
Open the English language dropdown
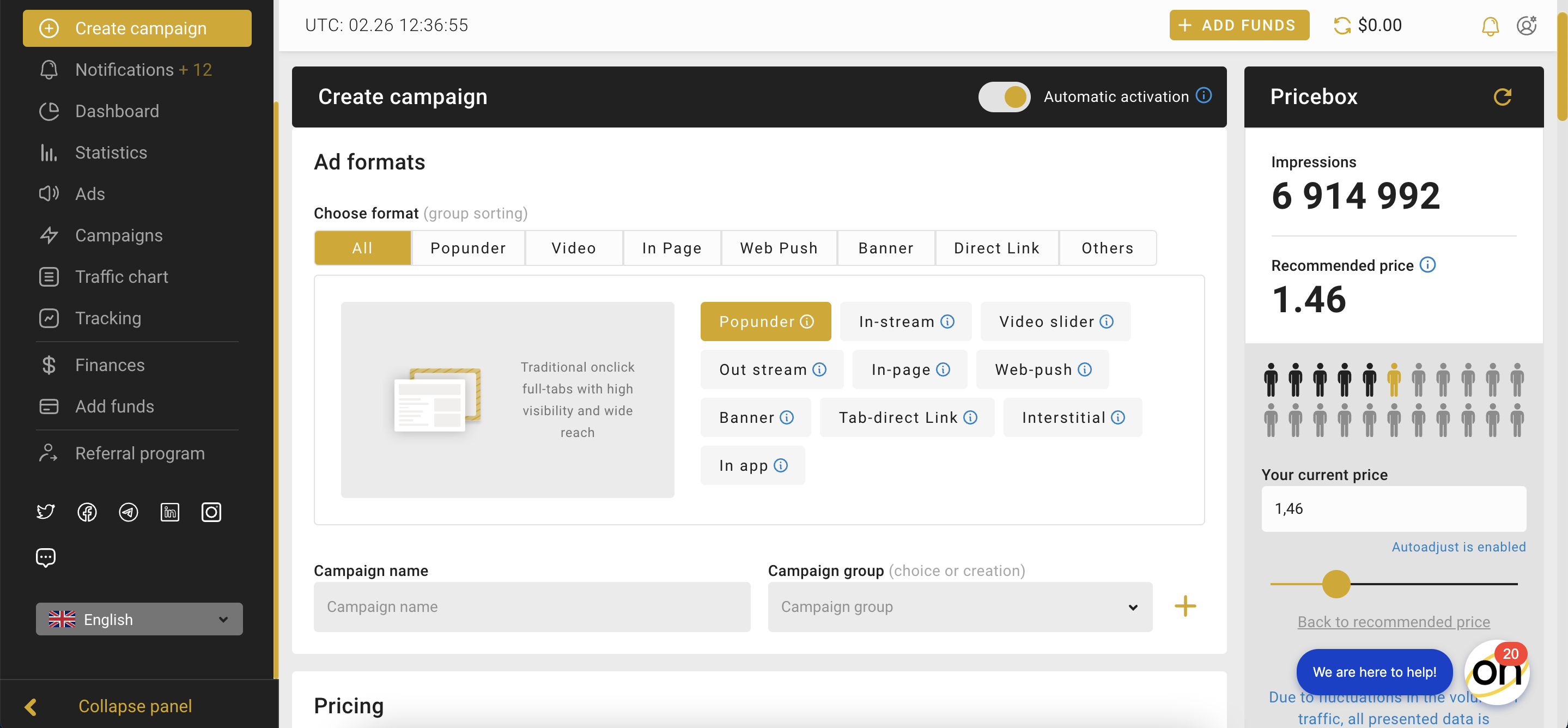pos(139,619)
